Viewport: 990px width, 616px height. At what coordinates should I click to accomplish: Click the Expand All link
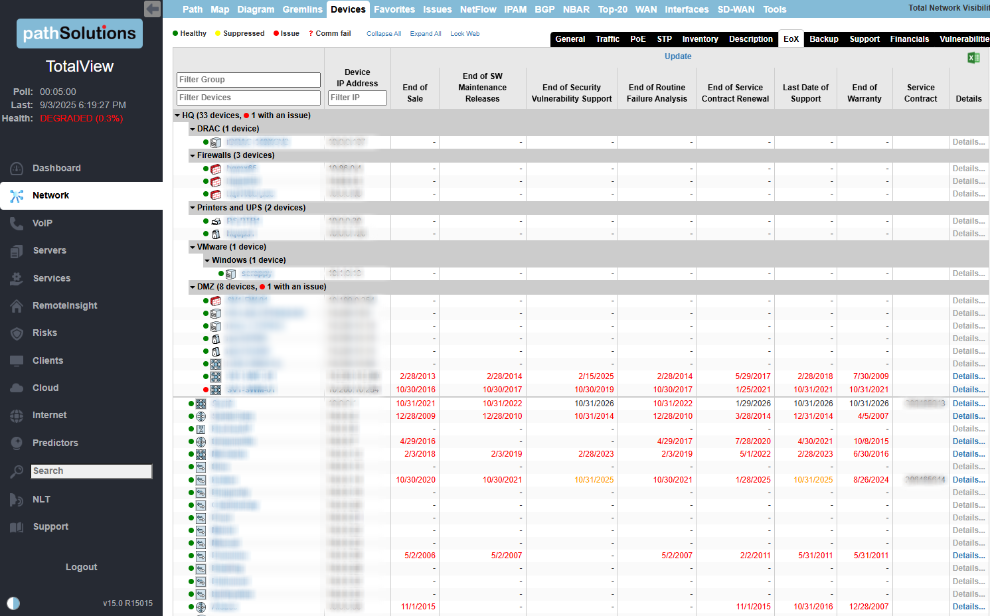[x=426, y=34]
